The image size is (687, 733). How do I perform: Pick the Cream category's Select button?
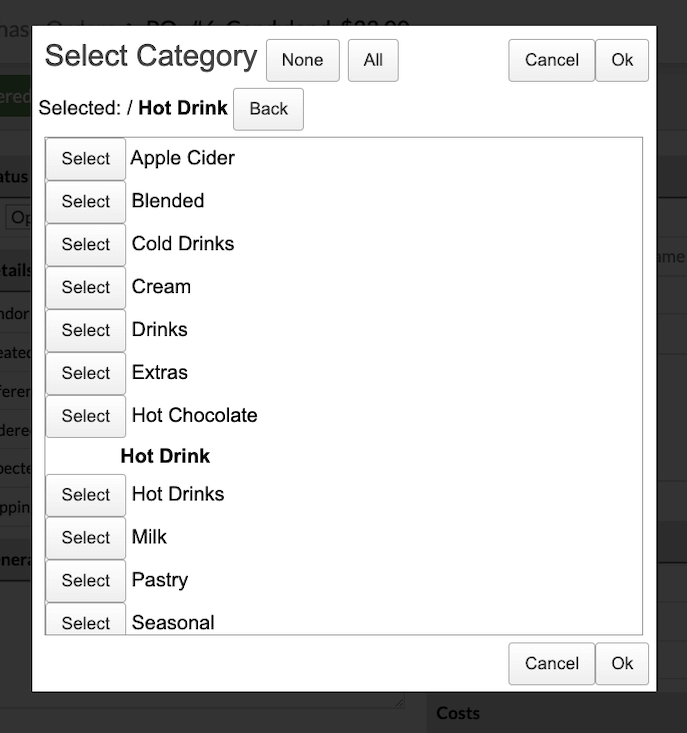tap(85, 288)
